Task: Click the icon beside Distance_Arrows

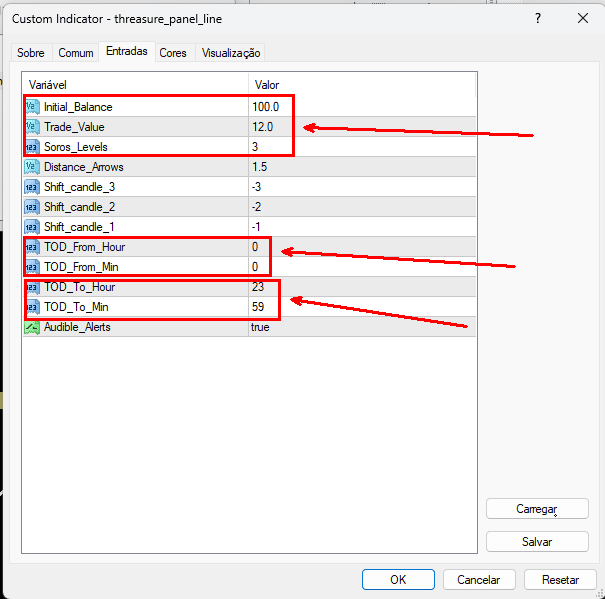Action: 32,167
